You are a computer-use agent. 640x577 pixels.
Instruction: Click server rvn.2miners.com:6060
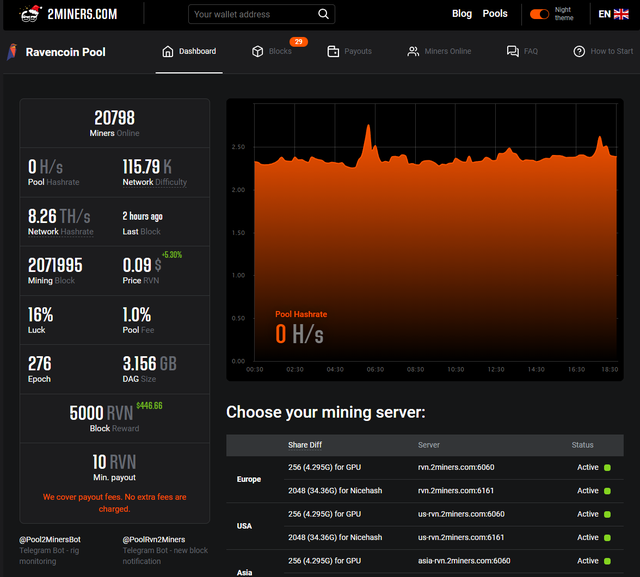tap(456, 467)
